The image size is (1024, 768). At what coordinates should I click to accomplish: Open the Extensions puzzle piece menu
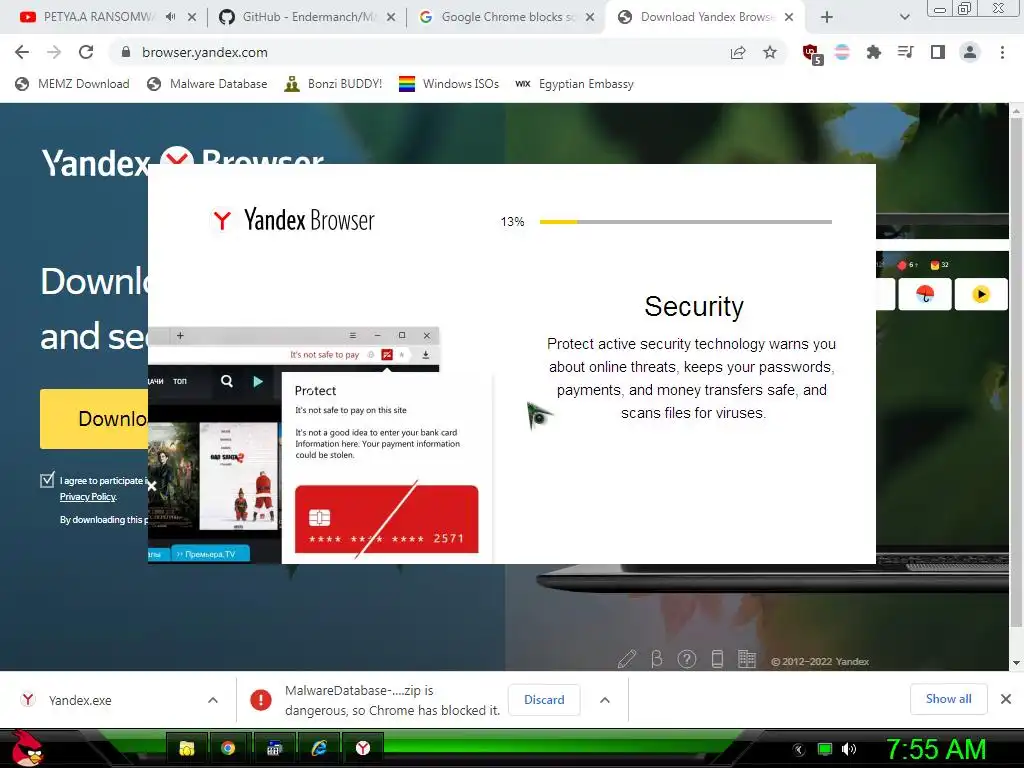[873, 52]
